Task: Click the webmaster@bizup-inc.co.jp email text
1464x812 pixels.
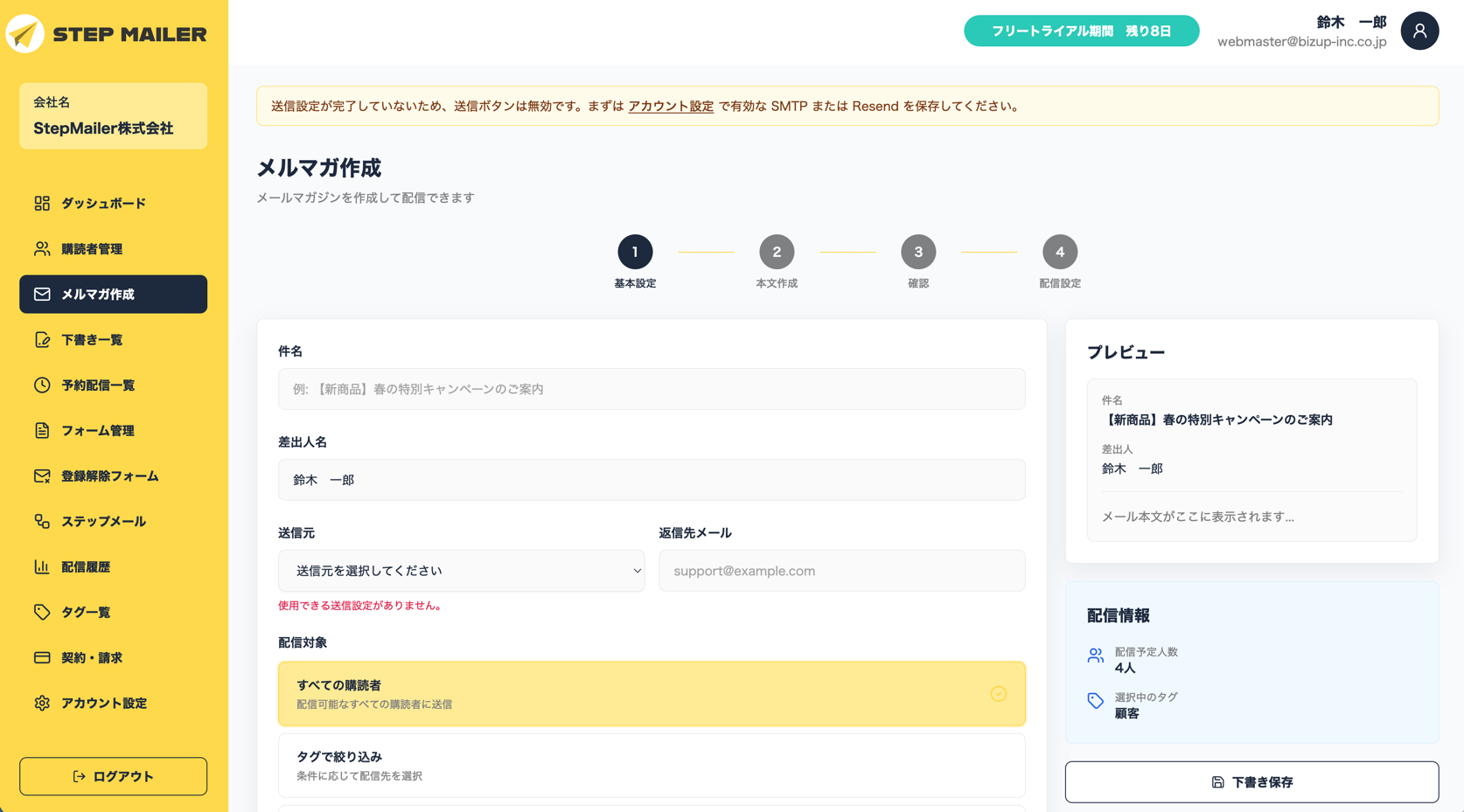Action: 1301,42
